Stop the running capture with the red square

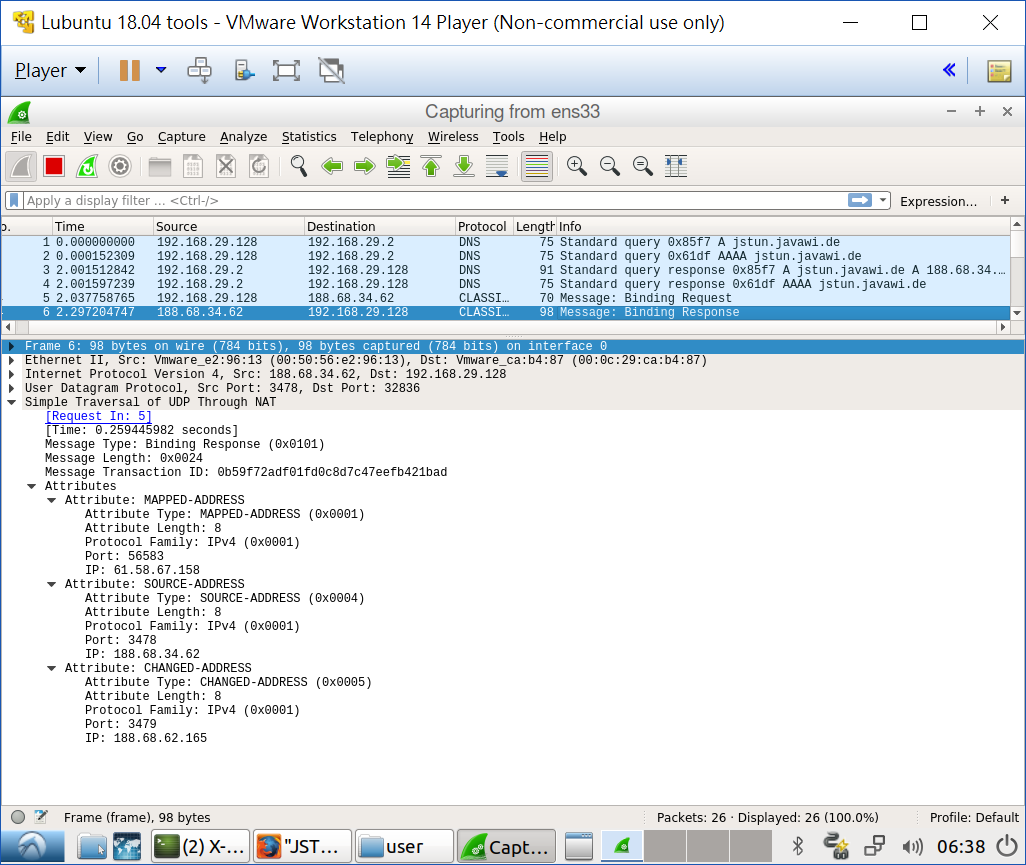[54, 166]
